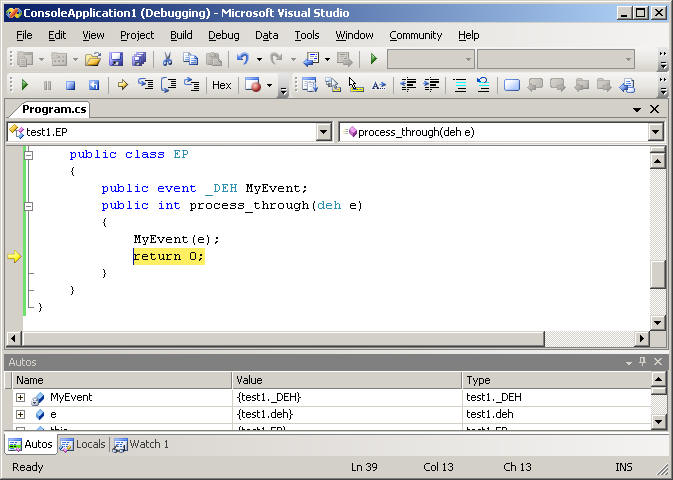Click the Save icon in toolbar
This screenshot has width=673, height=480.
116,59
